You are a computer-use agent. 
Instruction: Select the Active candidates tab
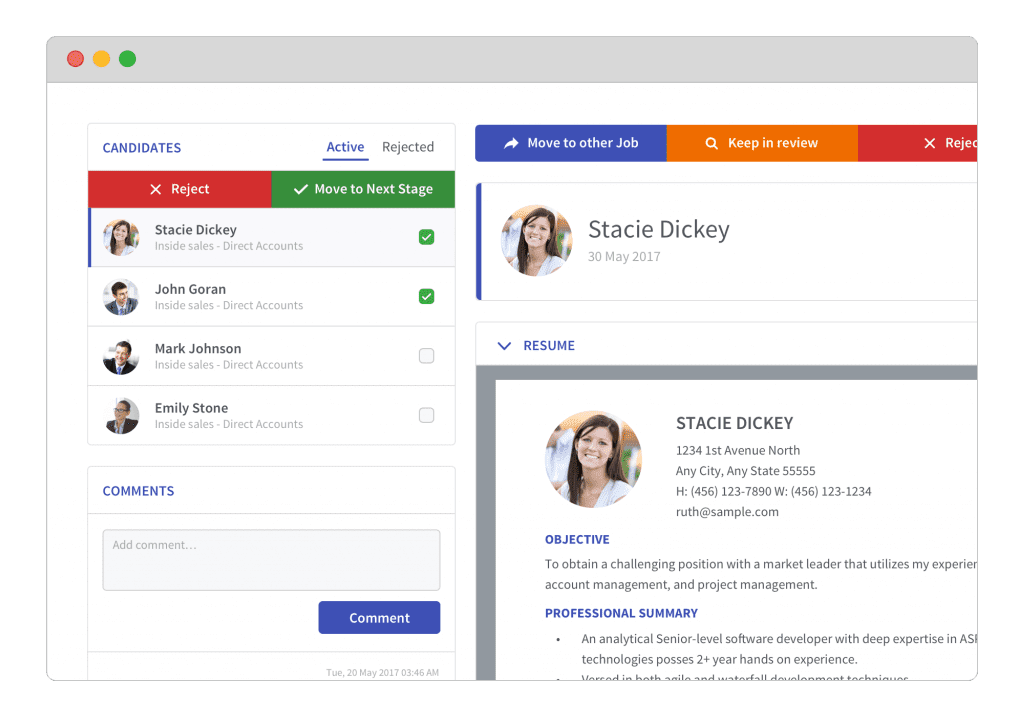click(345, 147)
